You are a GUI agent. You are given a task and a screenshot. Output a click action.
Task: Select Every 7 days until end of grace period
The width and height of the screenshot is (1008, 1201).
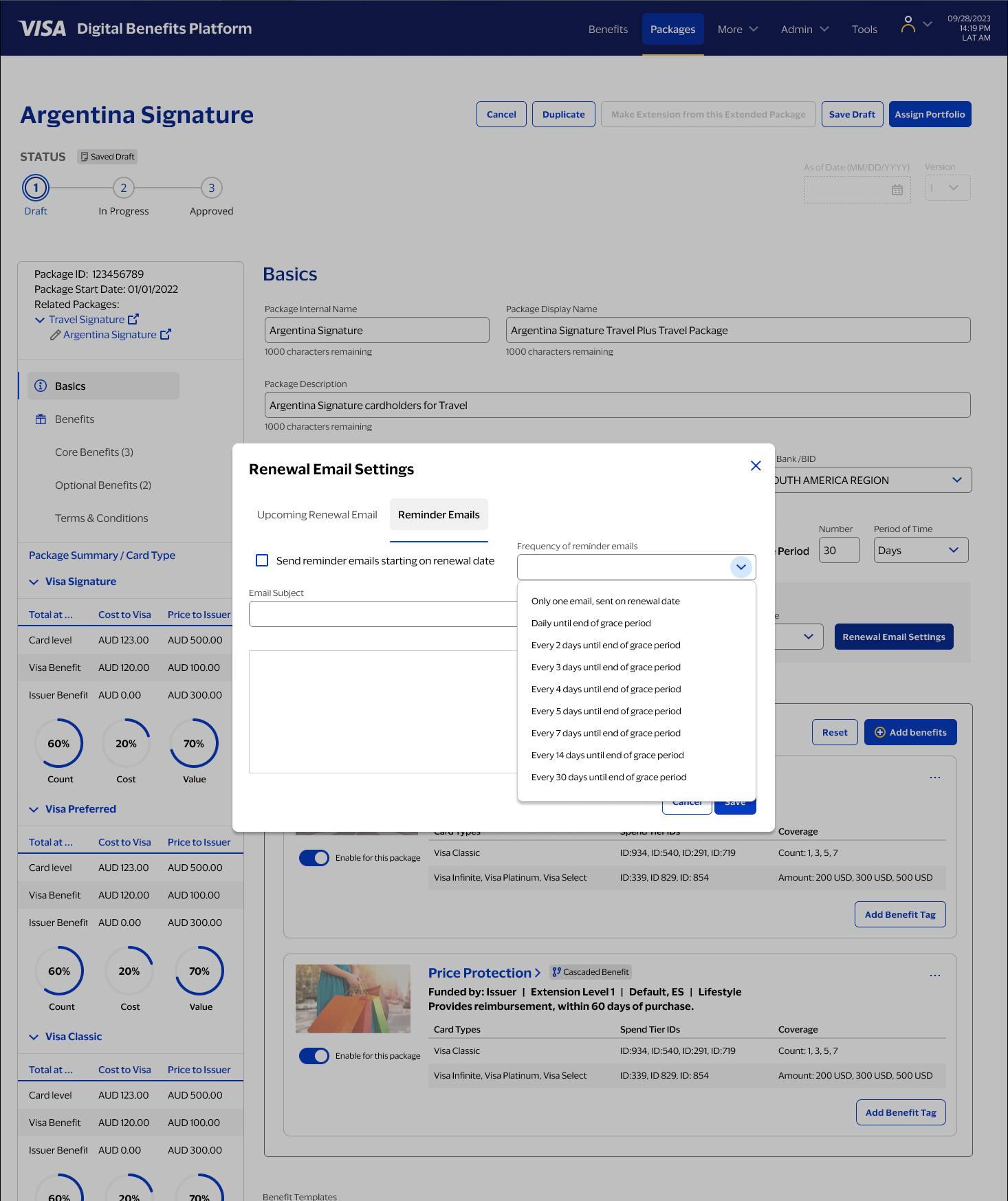(x=606, y=733)
